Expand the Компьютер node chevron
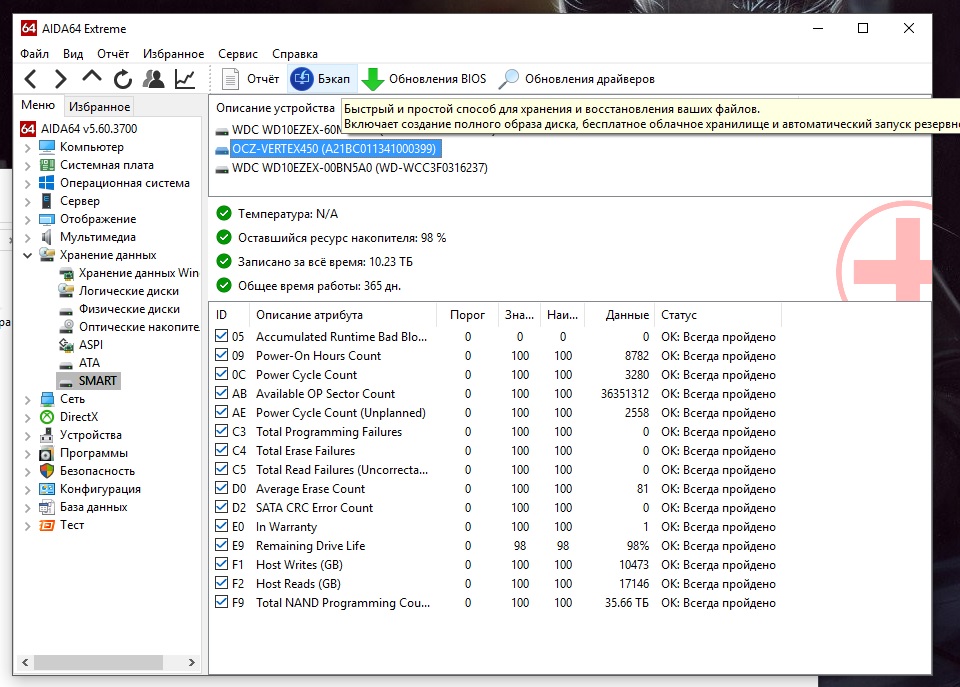The image size is (960, 687). (28, 148)
